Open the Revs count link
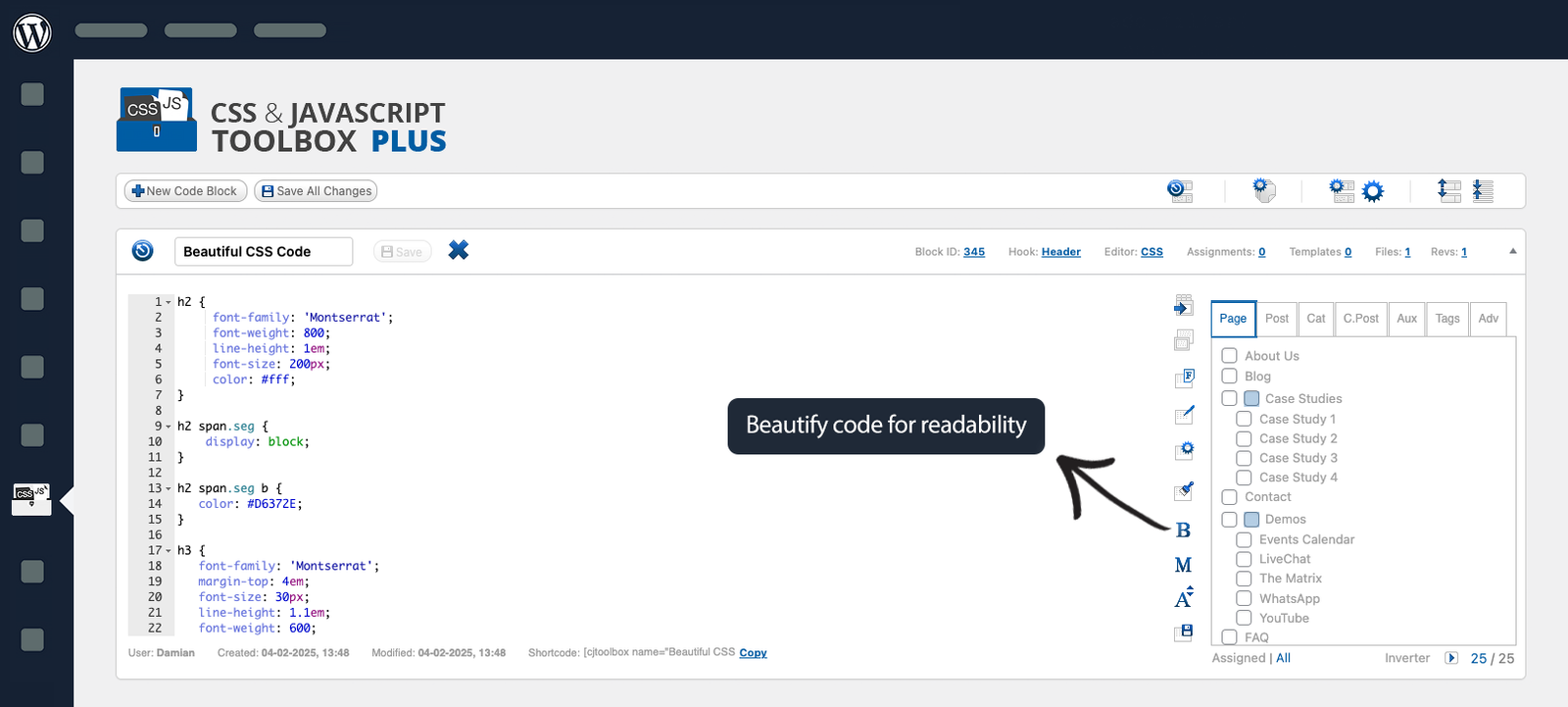 1464,252
